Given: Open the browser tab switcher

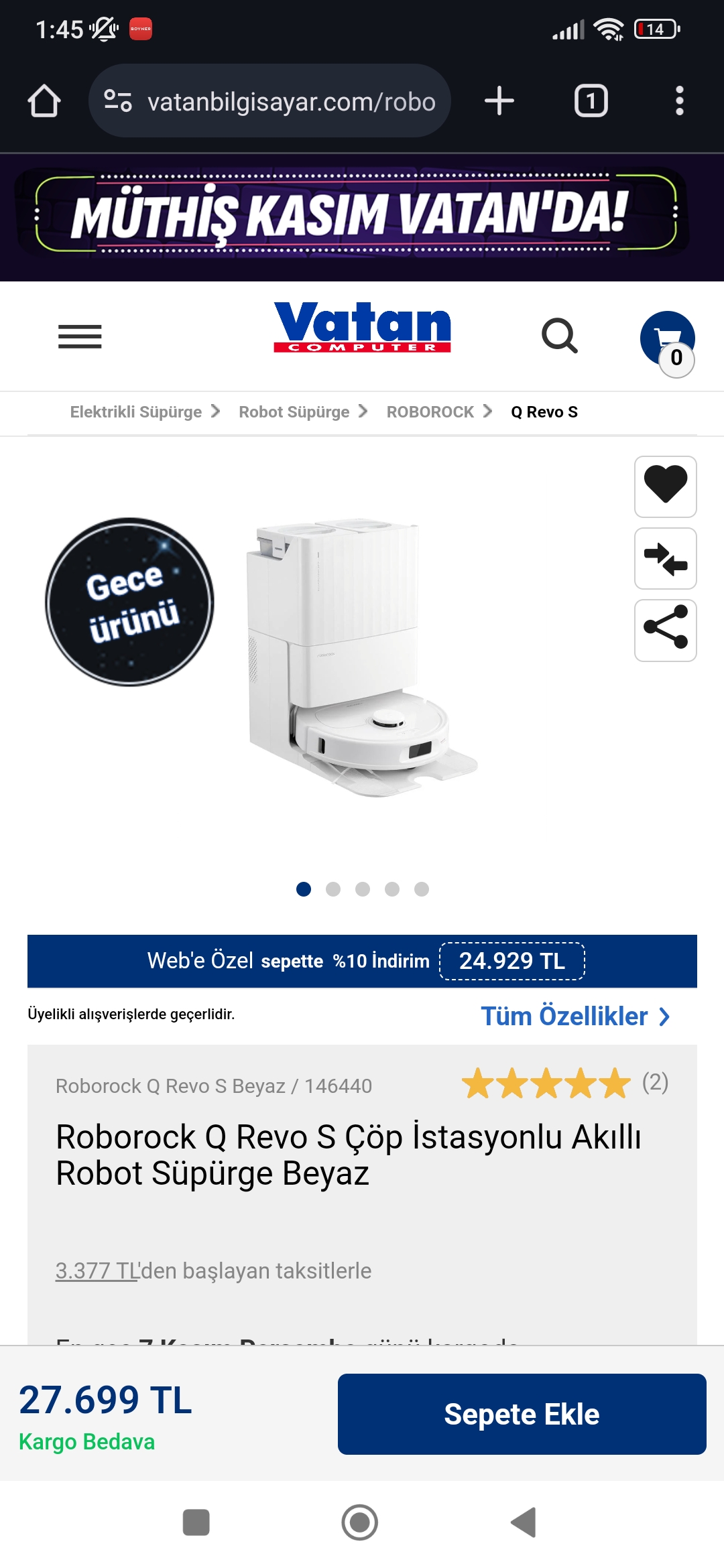Looking at the screenshot, I should click(x=591, y=101).
